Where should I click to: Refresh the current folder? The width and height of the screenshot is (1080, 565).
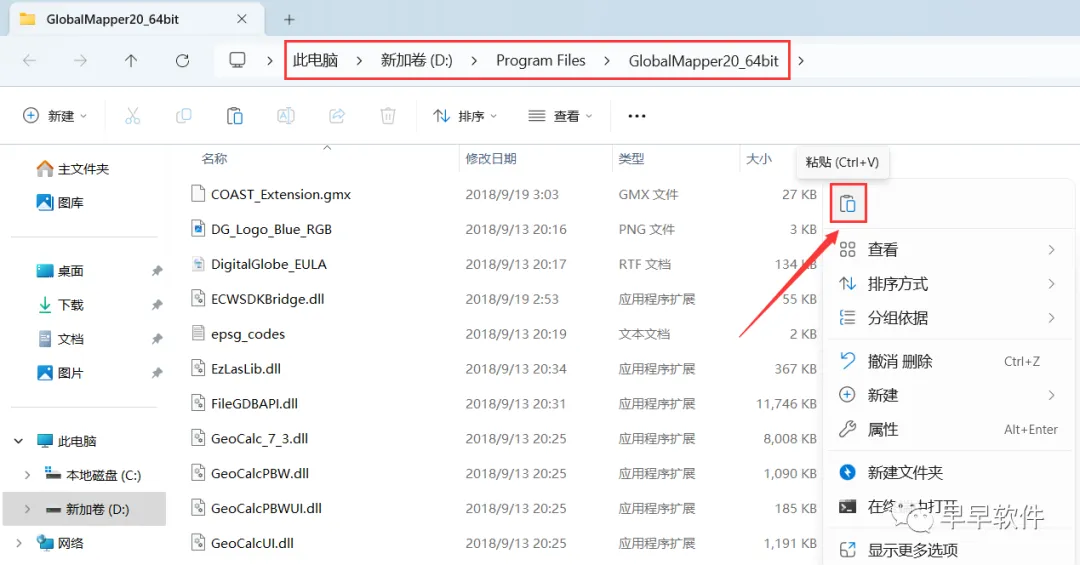click(x=183, y=61)
